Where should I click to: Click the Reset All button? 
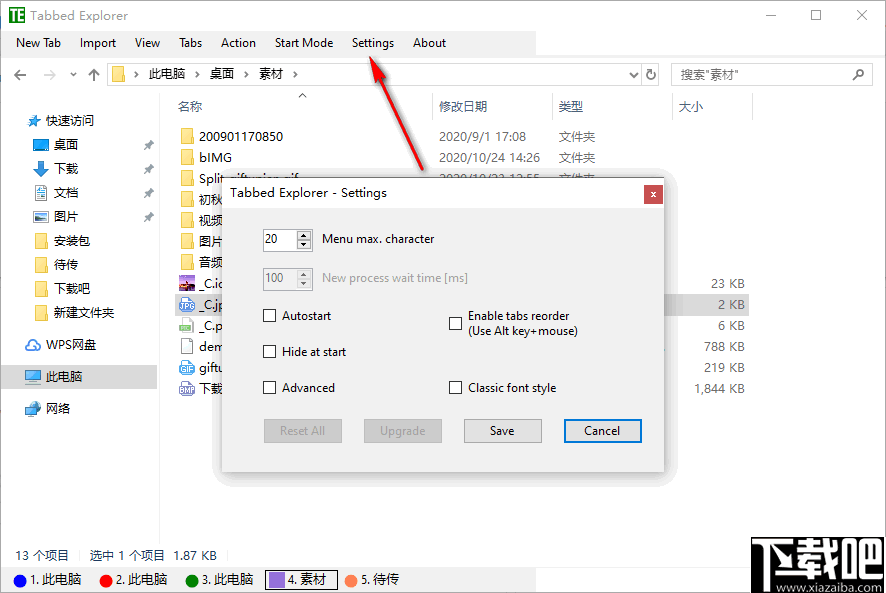pos(302,430)
